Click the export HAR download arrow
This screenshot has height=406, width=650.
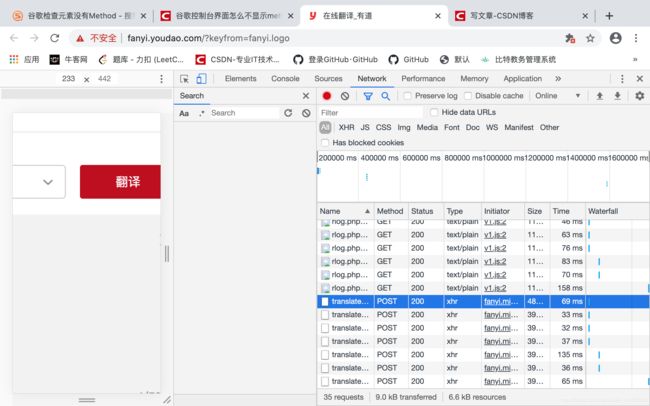pos(617,96)
